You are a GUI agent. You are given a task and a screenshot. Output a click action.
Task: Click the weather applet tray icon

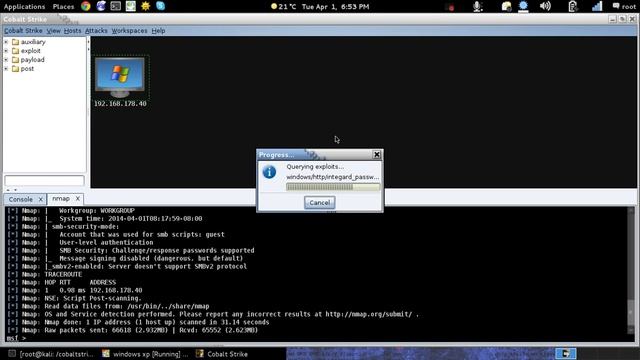click(x=507, y=6)
